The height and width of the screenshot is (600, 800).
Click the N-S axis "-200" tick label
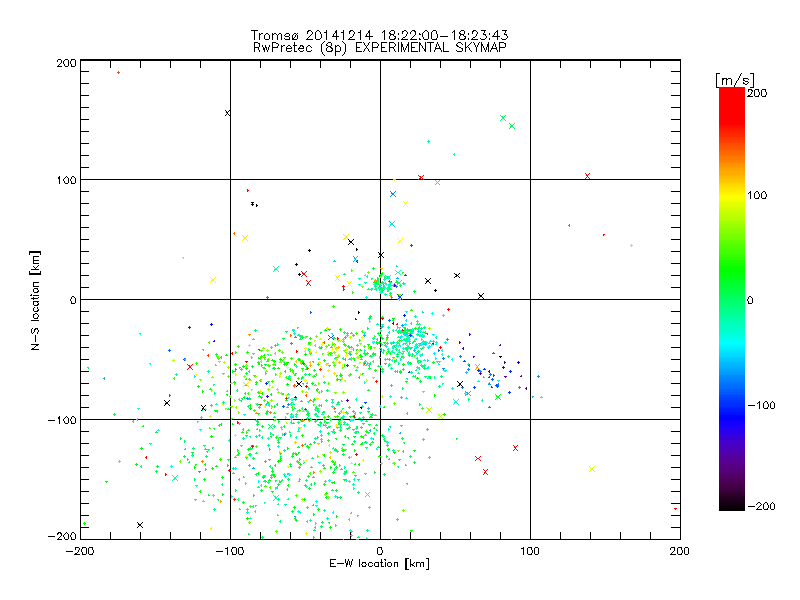point(62,536)
